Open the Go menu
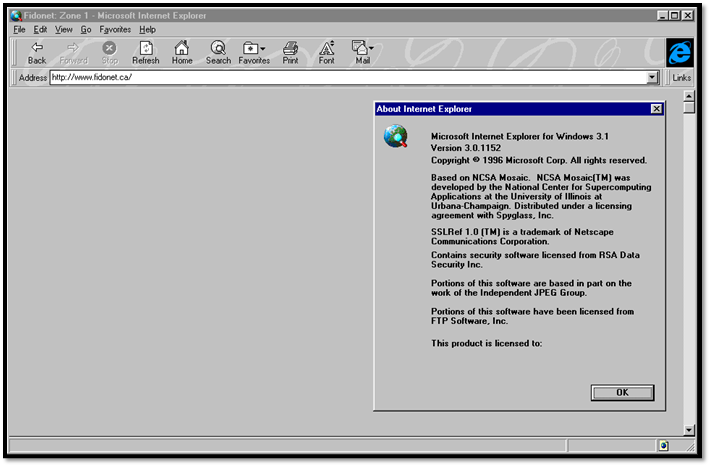711x467 pixels. [x=86, y=29]
